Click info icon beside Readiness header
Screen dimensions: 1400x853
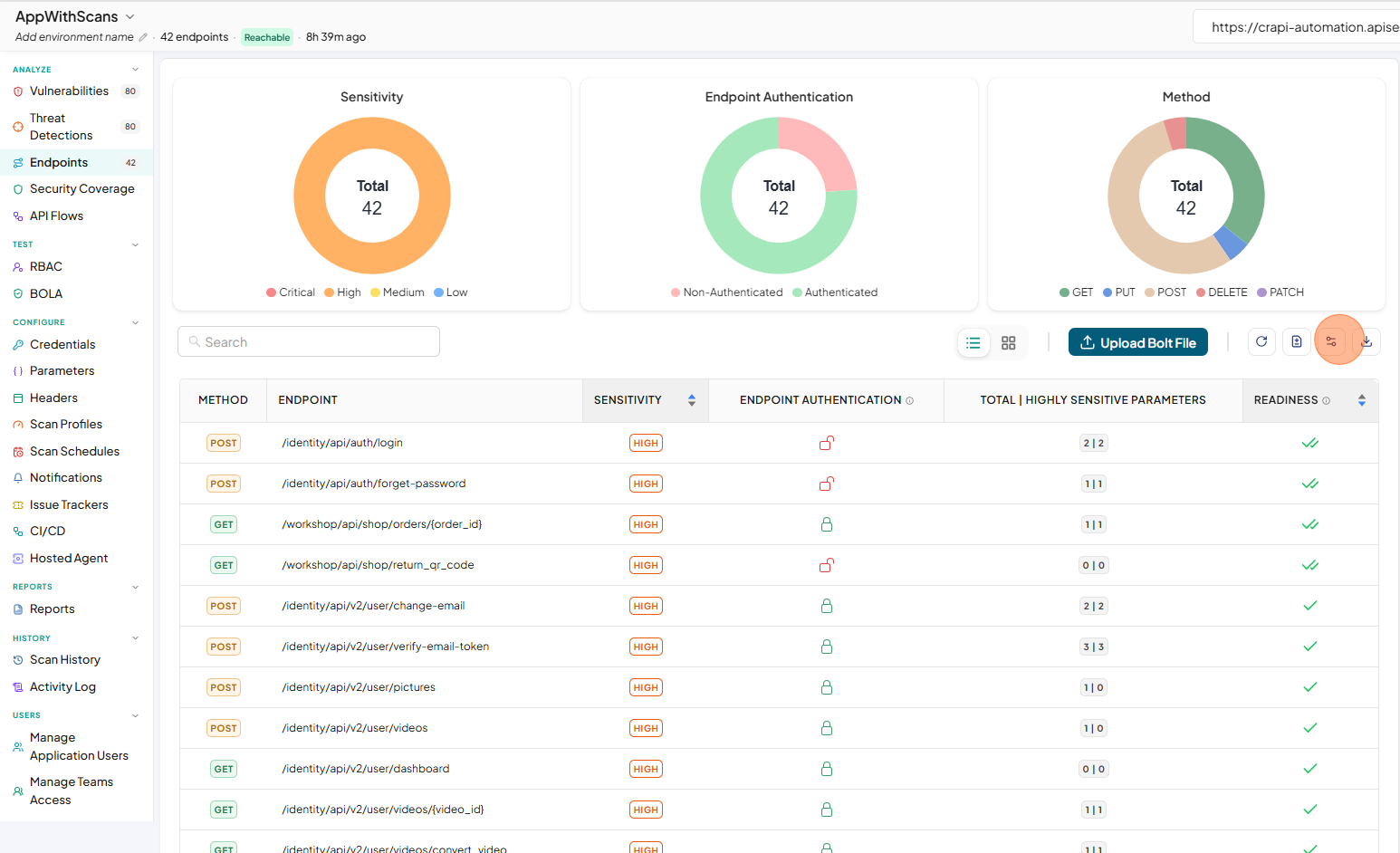pyautogui.click(x=1327, y=400)
